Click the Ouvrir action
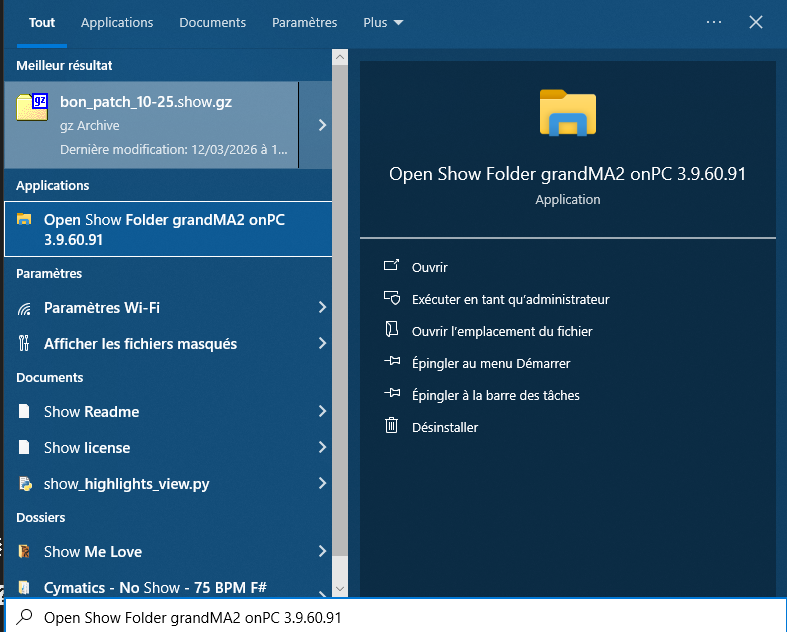 point(430,268)
